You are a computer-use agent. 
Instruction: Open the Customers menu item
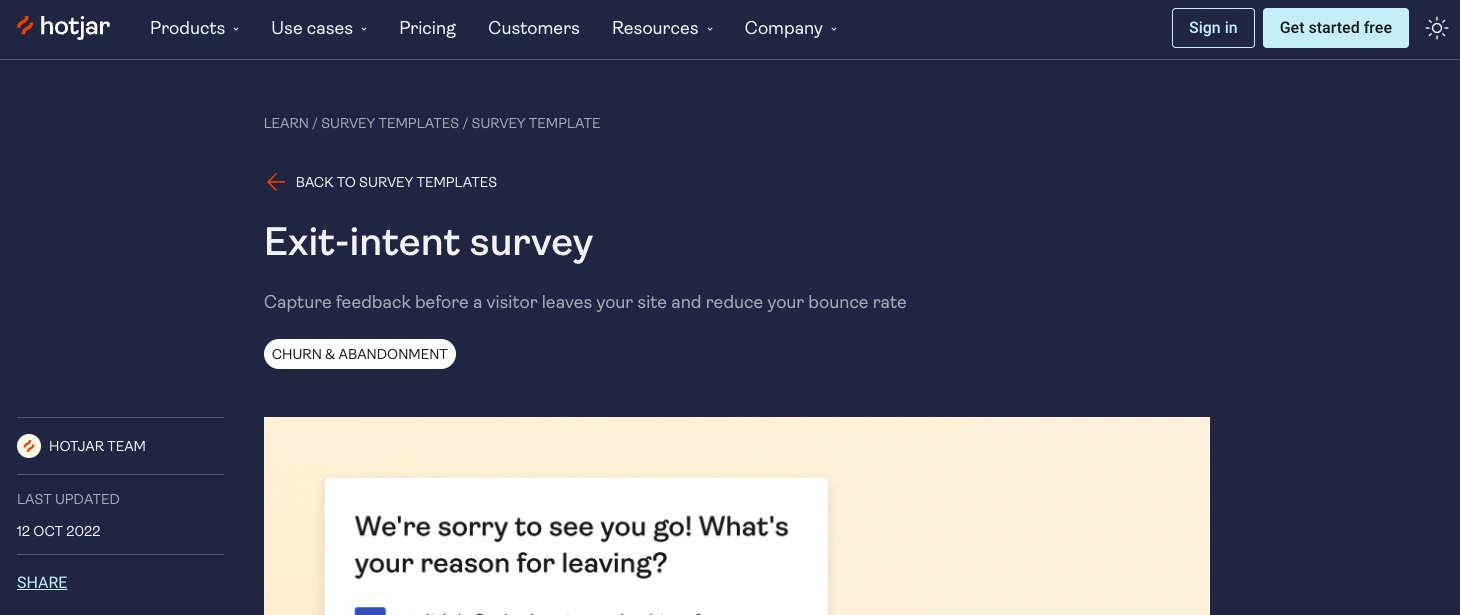click(533, 28)
